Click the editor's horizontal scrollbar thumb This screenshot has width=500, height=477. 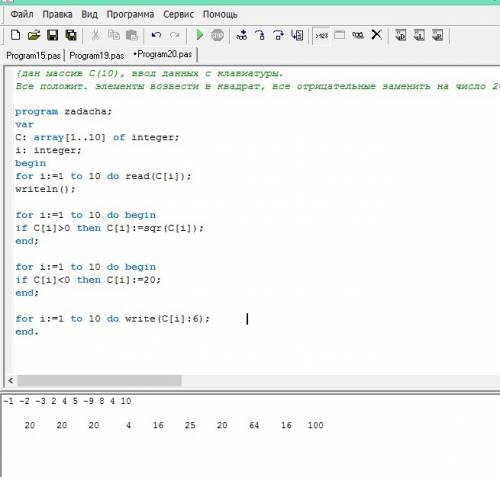(100, 380)
